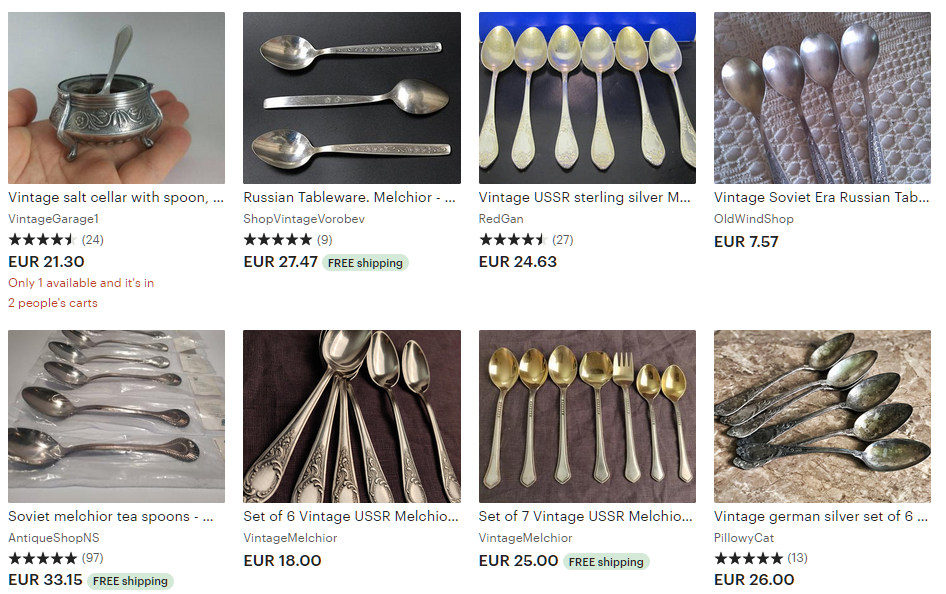Open the Soviet Era Russian tableware image
The height and width of the screenshot is (594, 946).
click(x=822, y=98)
